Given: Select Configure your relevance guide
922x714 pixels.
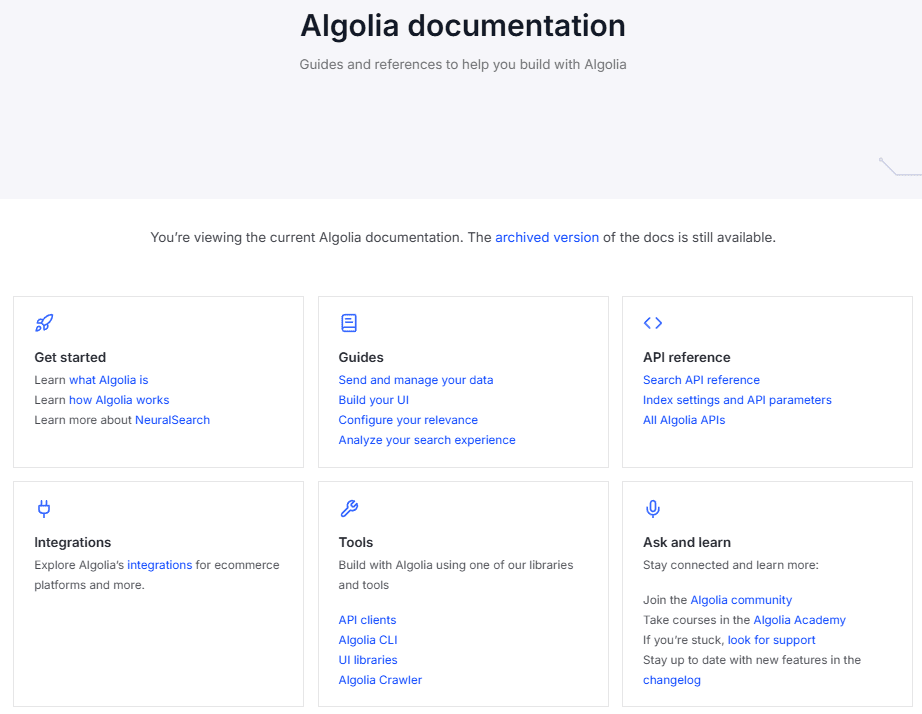Looking at the screenshot, I should point(408,420).
